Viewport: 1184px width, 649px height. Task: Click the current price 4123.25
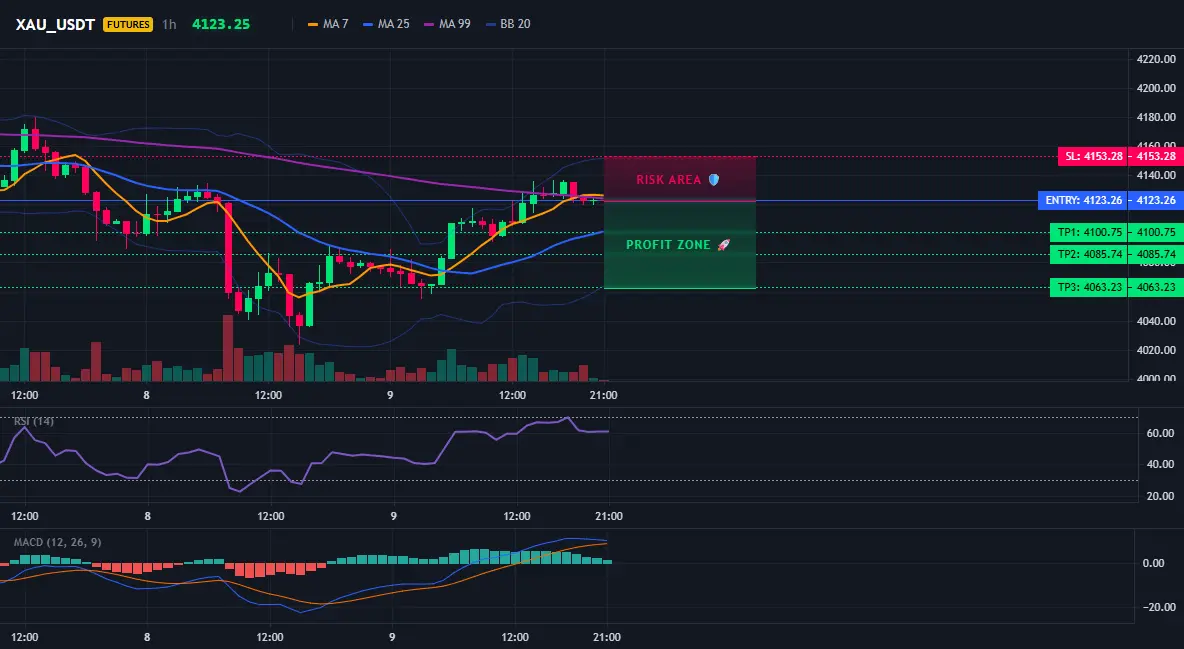[220, 24]
